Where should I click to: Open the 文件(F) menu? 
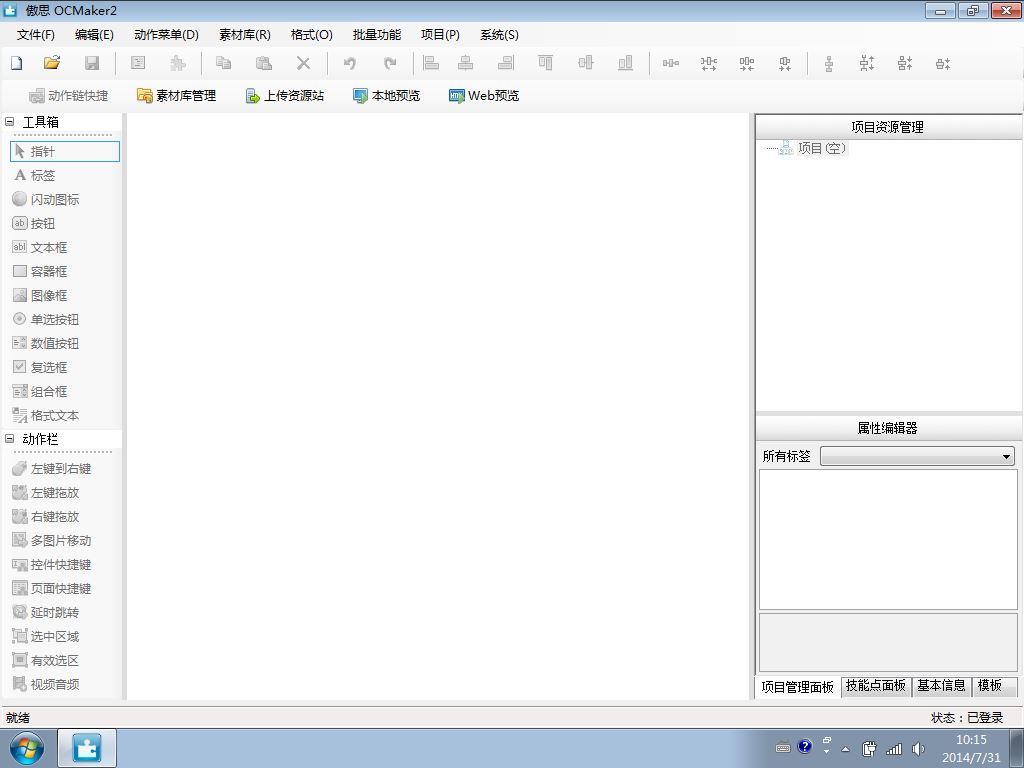click(x=35, y=35)
